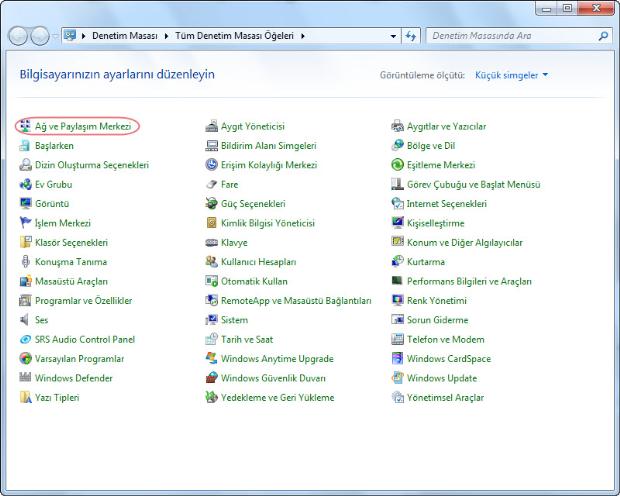Open Konum ve Diğer Algılayıcılar link
The width and height of the screenshot is (620, 496).
(x=465, y=242)
